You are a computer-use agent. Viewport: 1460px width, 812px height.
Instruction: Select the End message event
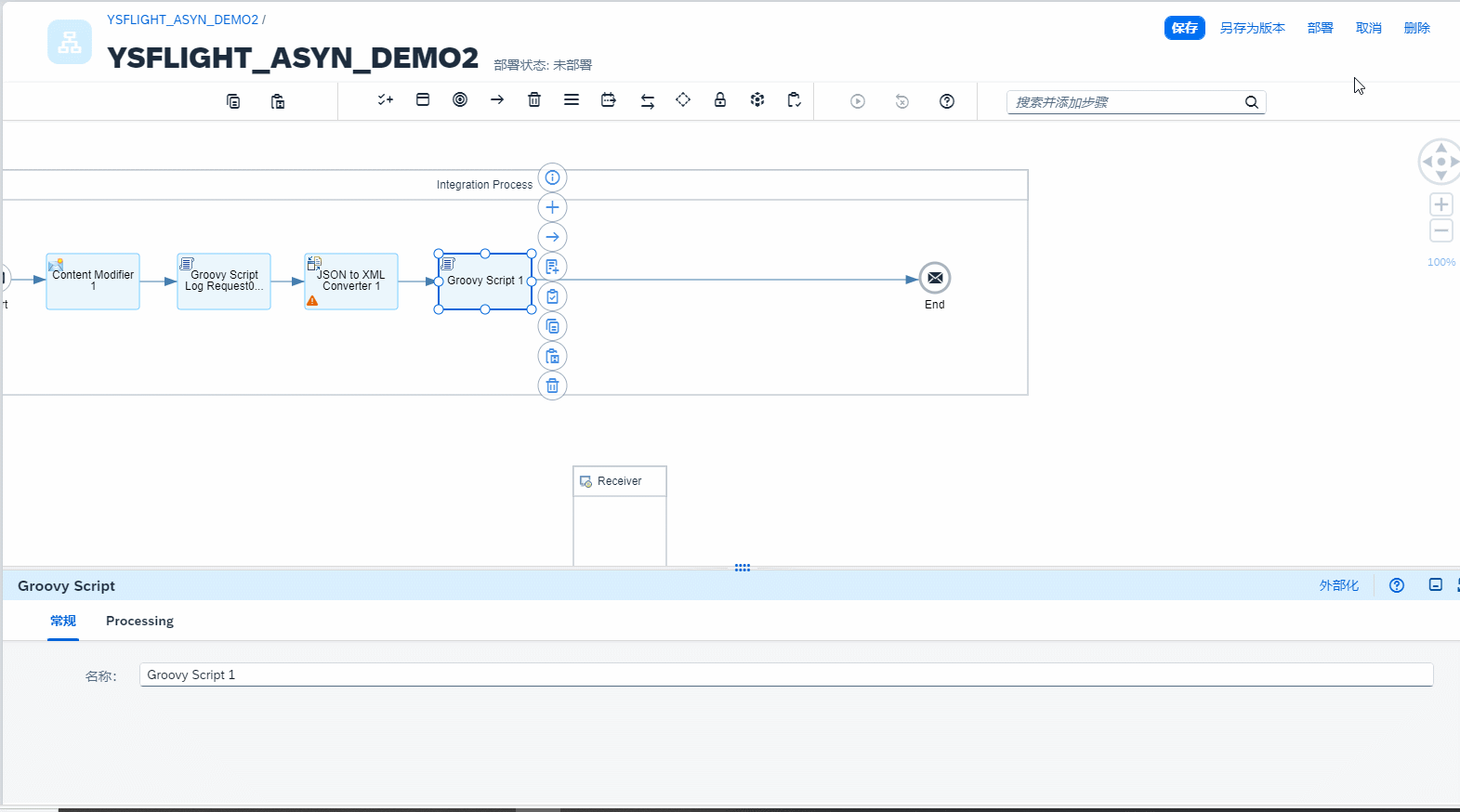coord(935,278)
